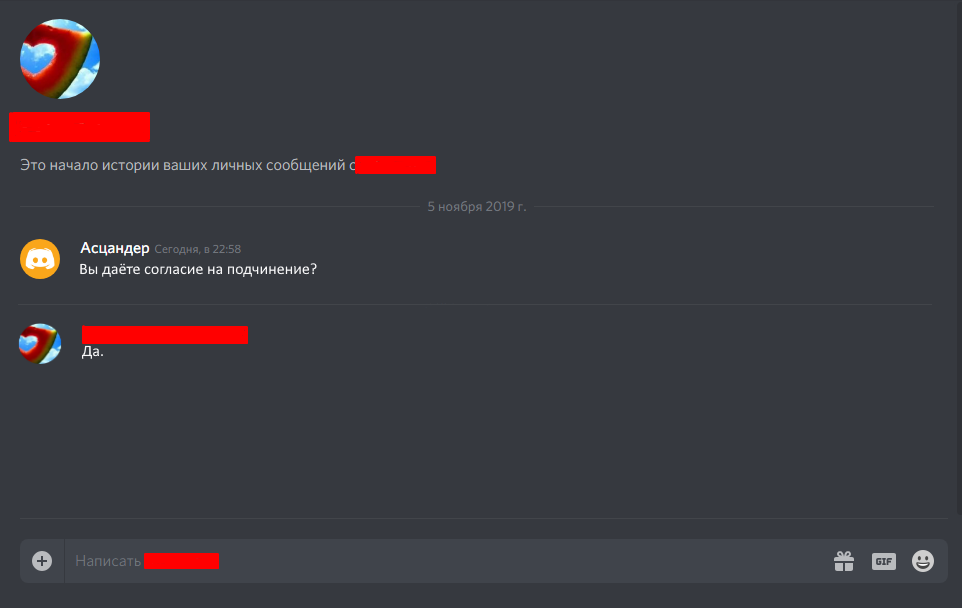This screenshot has height=608, width=962.
Task: Open the GIF picker
Action: pos(883,561)
